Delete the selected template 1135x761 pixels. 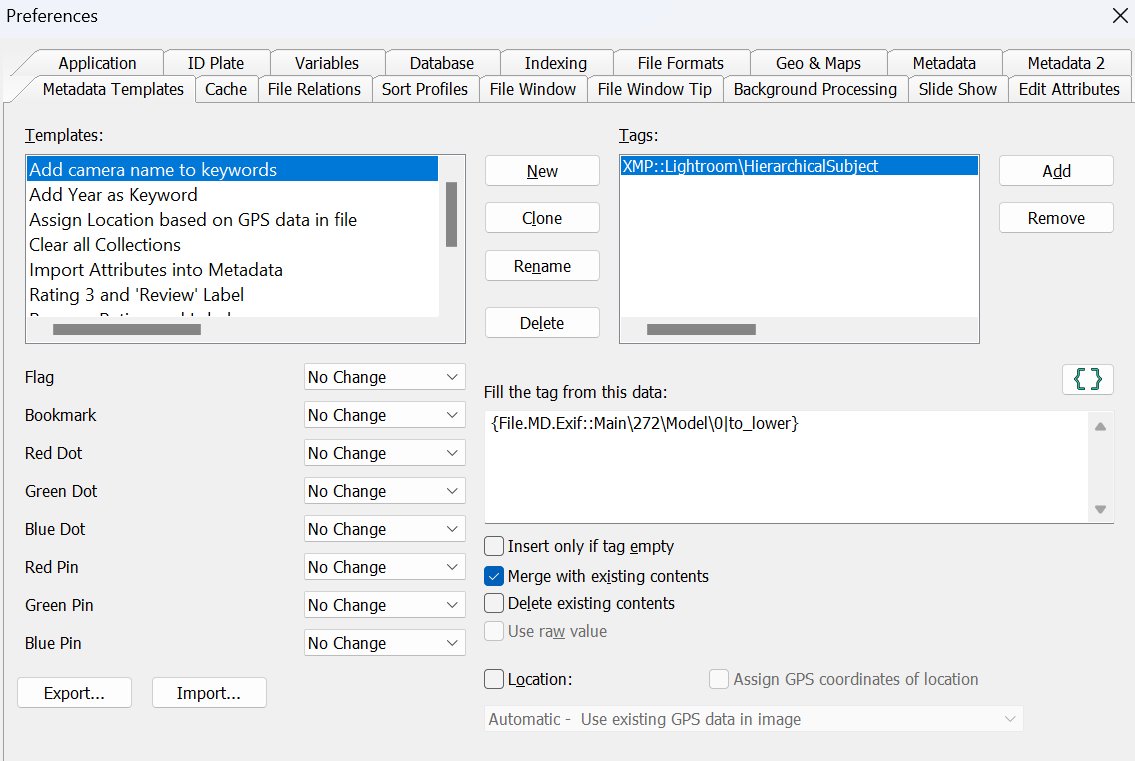pyautogui.click(x=542, y=323)
